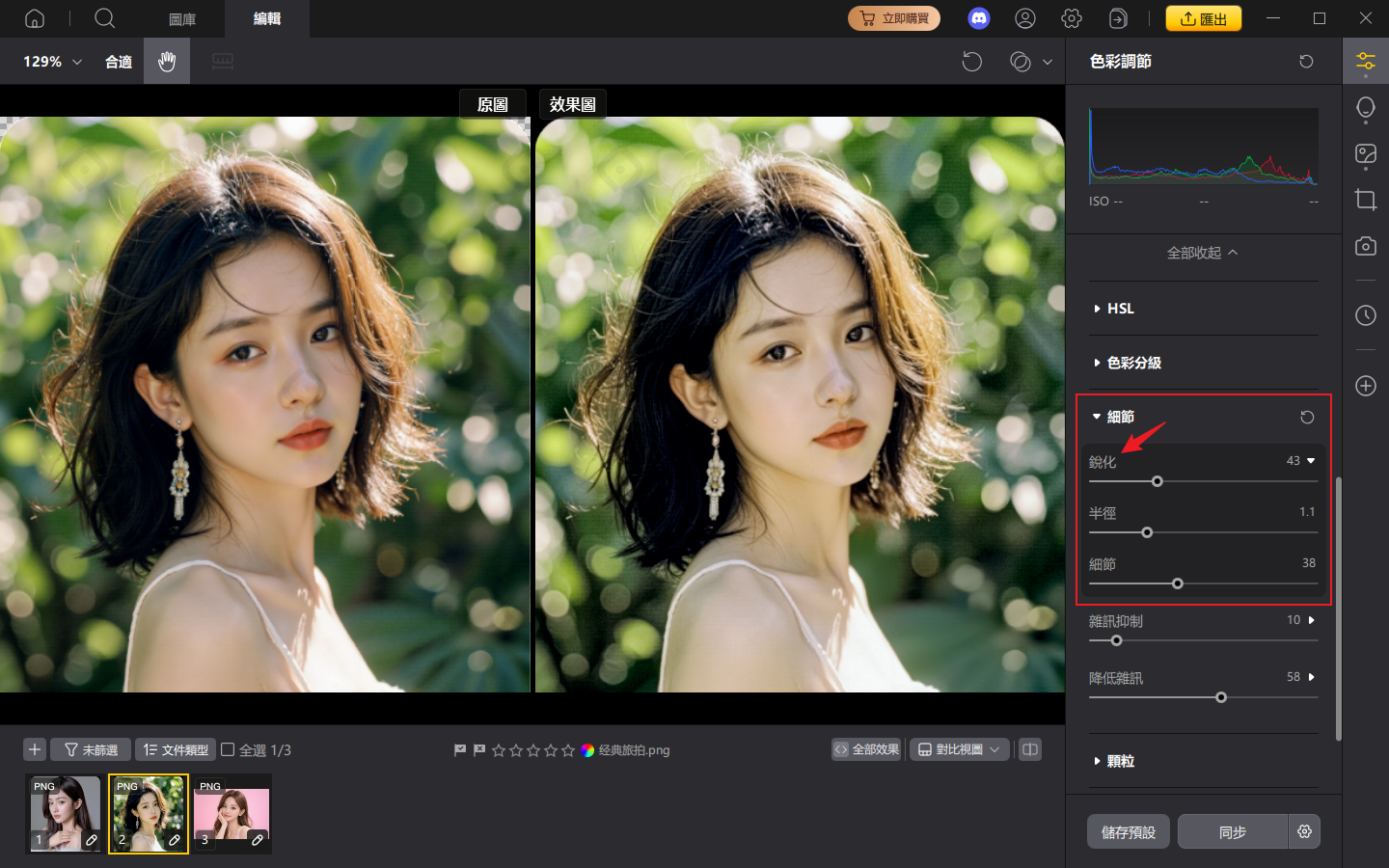Viewport: 1389px width, 868px height.
Task: Click the Discord icon in title bar
Action: (x=979, y=18)
